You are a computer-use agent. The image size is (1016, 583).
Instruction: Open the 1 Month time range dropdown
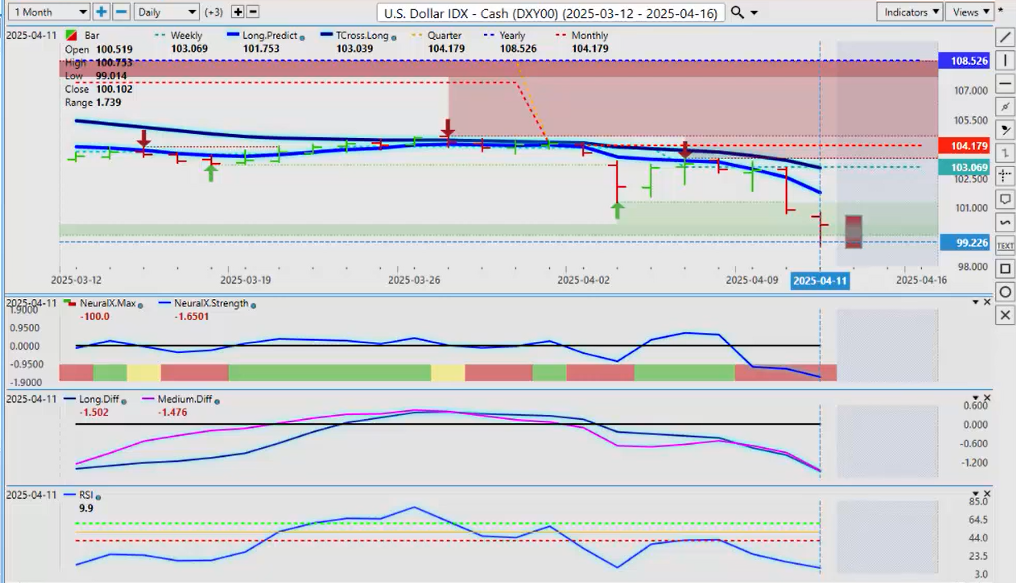coord(46,12)
